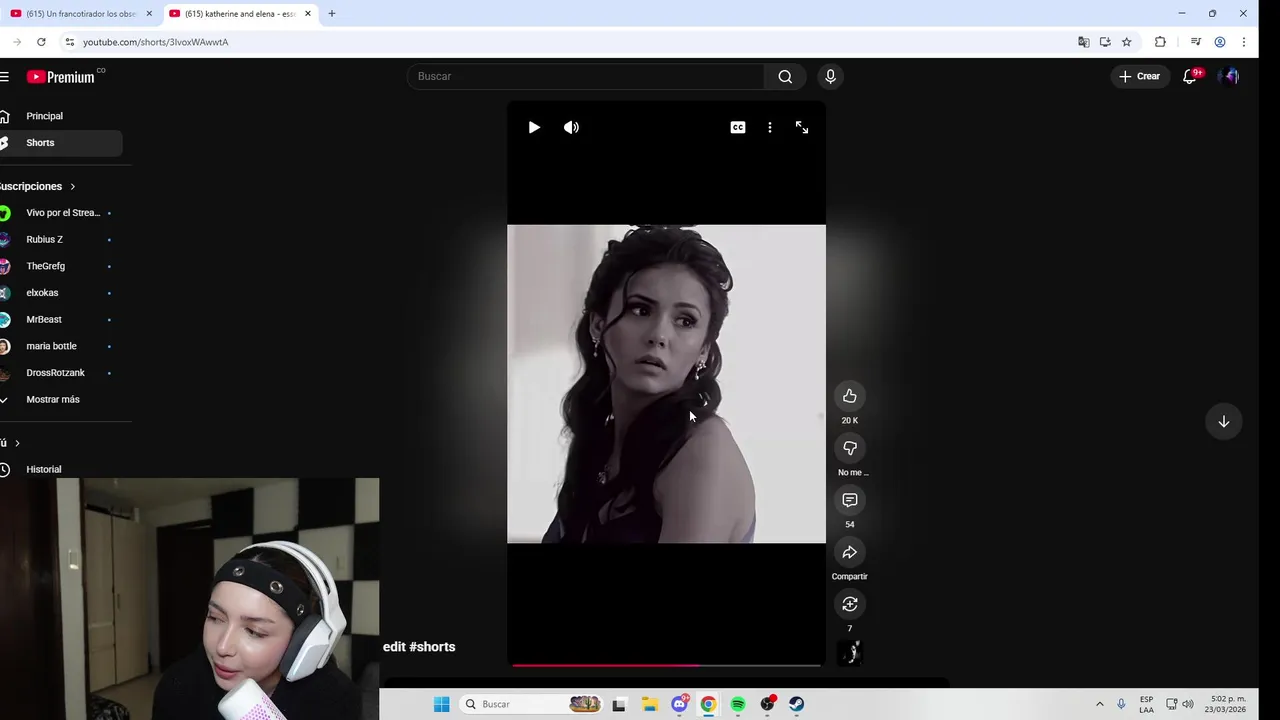Play the paused Shorts video
Viewport: 1280px width, 720px height.
[534, 127]
